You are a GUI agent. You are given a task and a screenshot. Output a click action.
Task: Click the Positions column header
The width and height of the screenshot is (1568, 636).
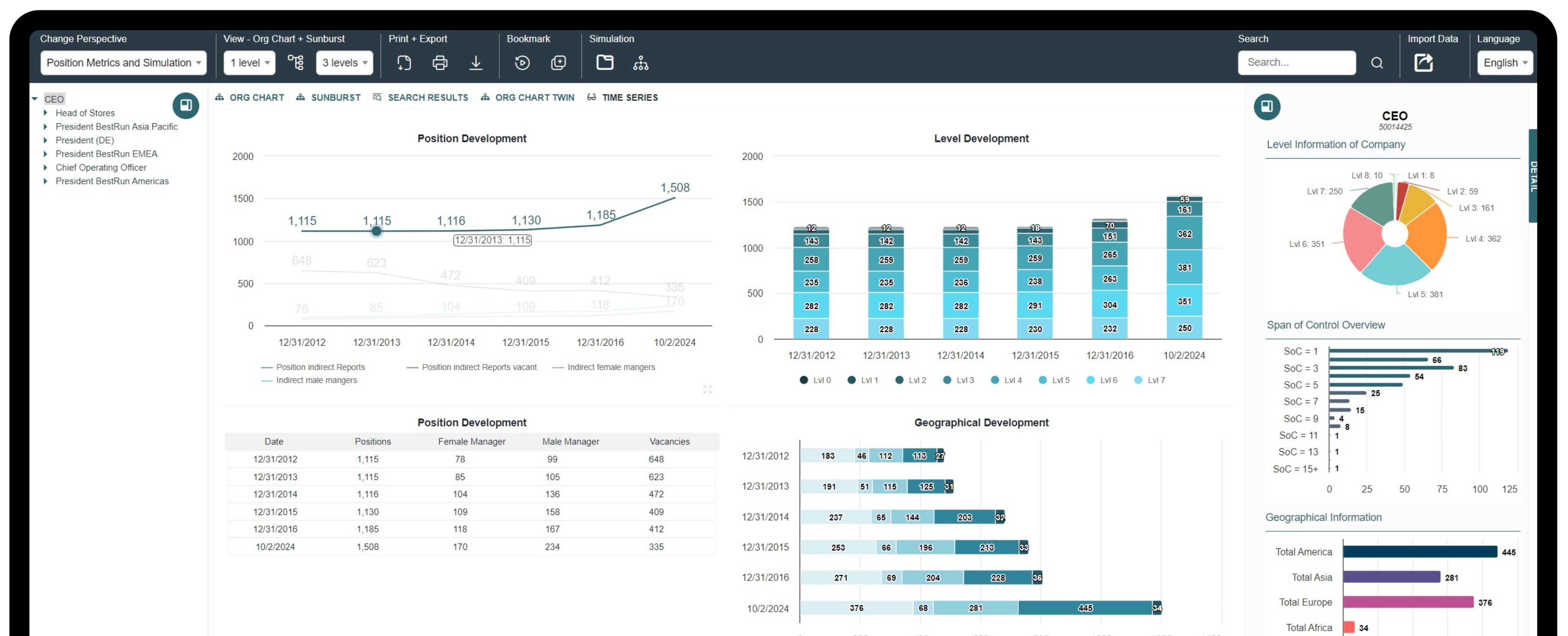(373, 441)
